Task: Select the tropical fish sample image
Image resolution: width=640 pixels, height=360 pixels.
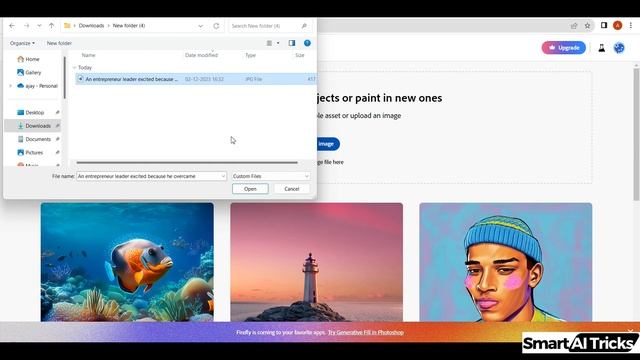Action: tap(127, 262)
